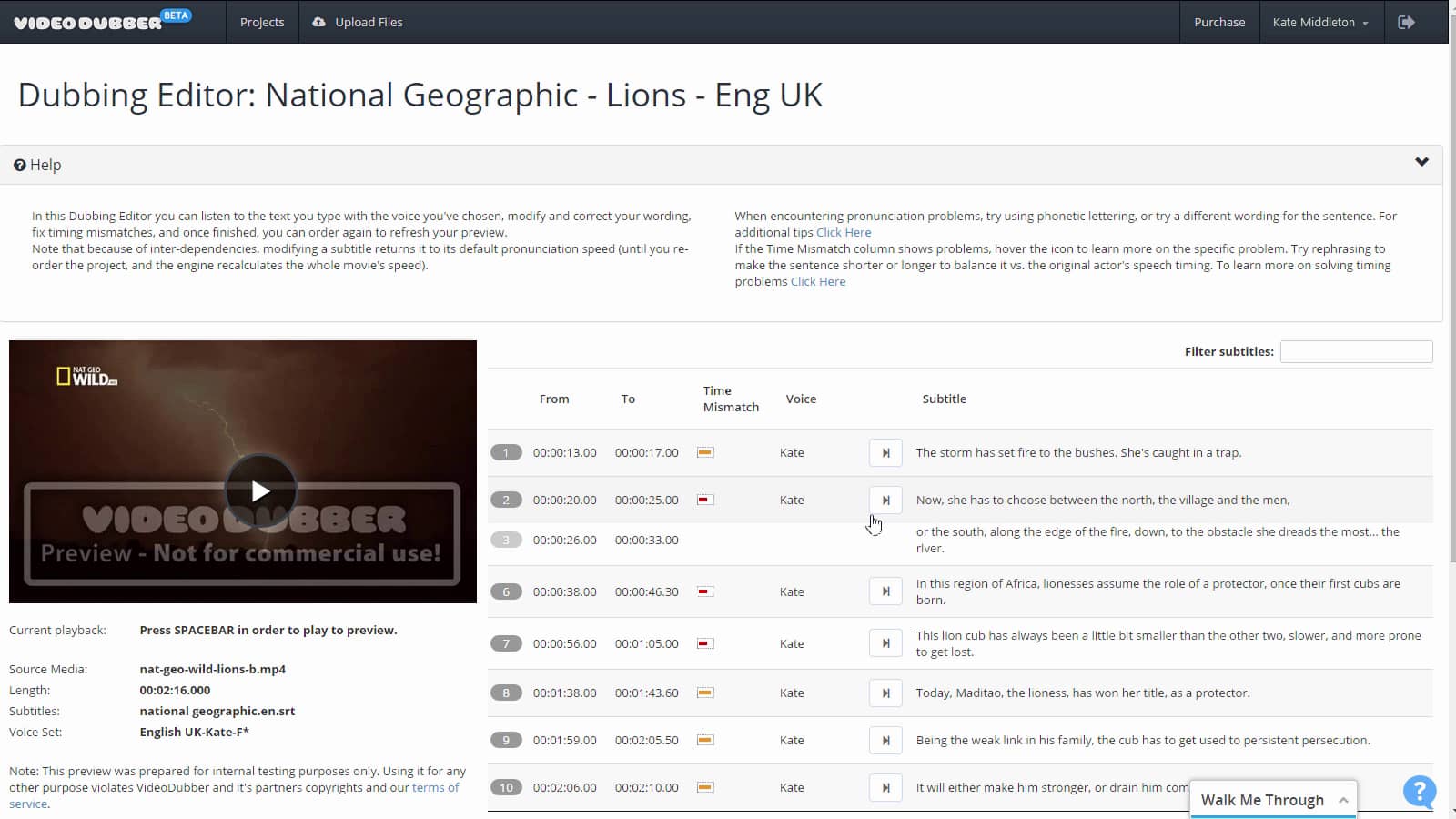Click time mismatch icon for subtitle 2
Image resolution: width=1456 pixels, height=819 pixels.
point(705,500)
